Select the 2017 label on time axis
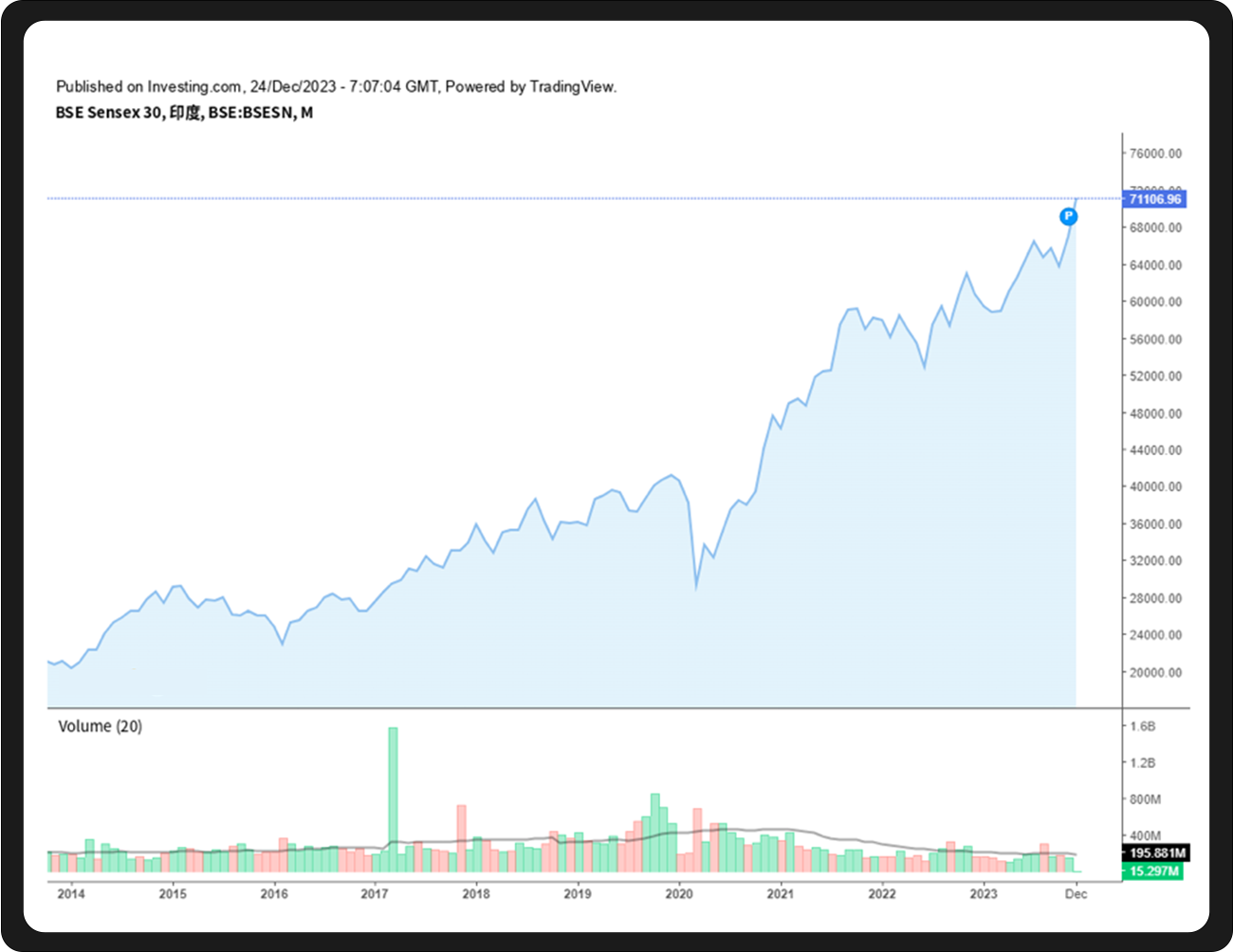The image size is (1233, 952). point(375,893)
